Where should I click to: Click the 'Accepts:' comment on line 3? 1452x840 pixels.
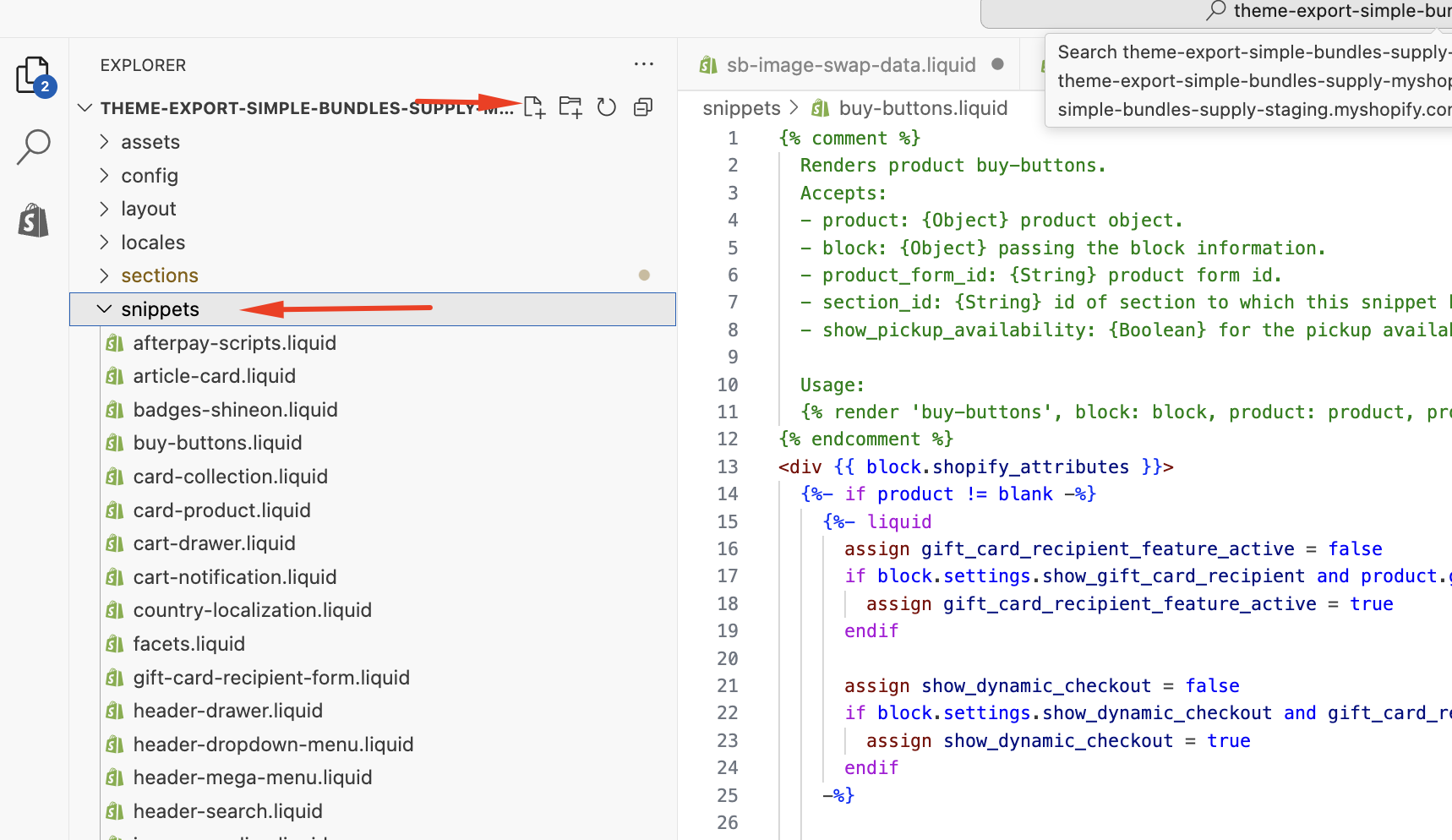click(x=843, y=194)
